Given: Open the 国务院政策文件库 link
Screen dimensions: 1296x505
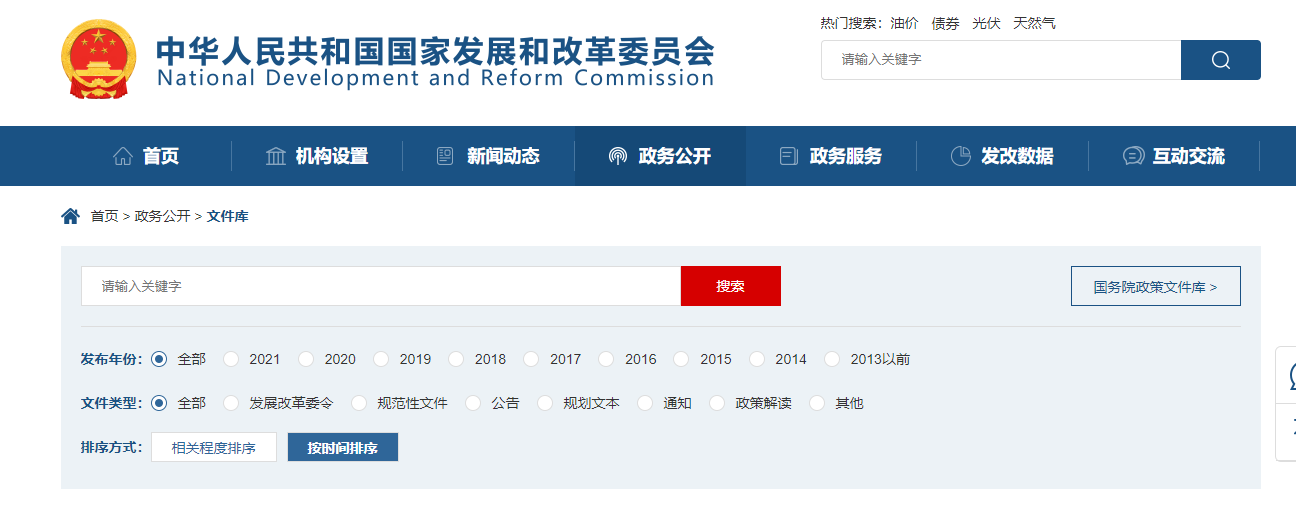Looking at the screenshot, I should coord(1155,286).
